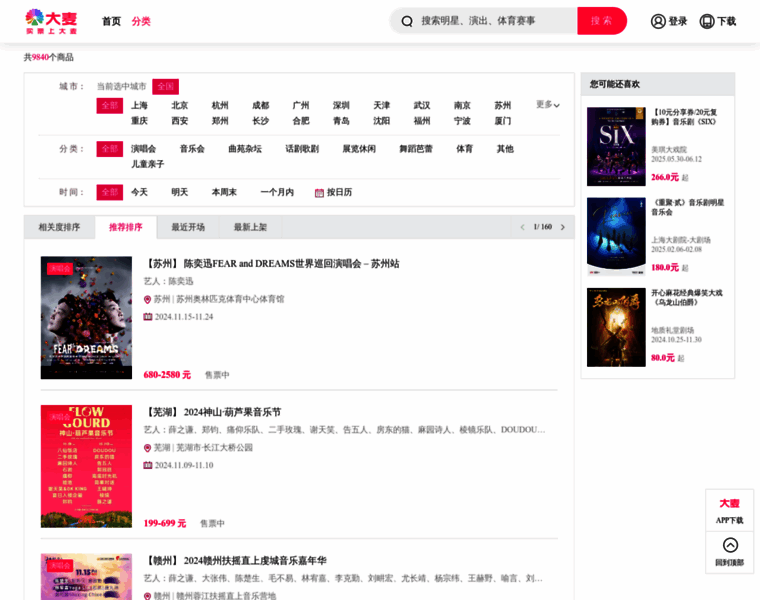
Task: Switch to 最近开场 tab
Action: pyautogui.click(x=188, y=227)
